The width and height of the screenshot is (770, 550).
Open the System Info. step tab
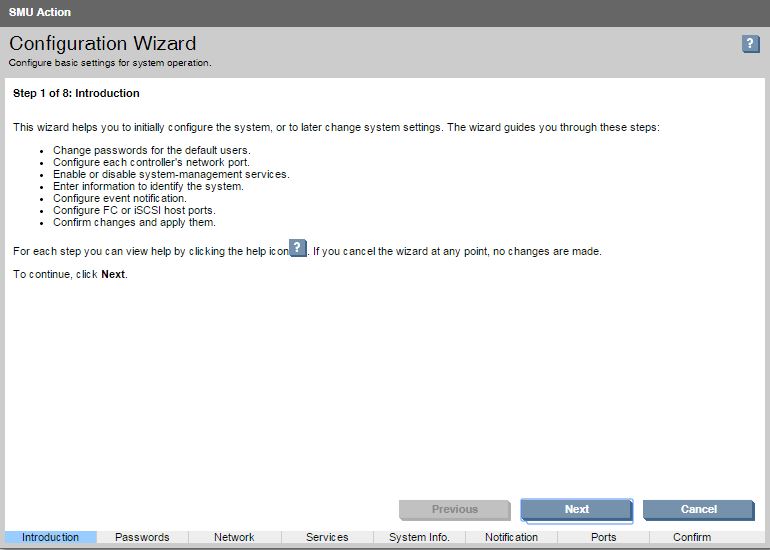(419, 537)
